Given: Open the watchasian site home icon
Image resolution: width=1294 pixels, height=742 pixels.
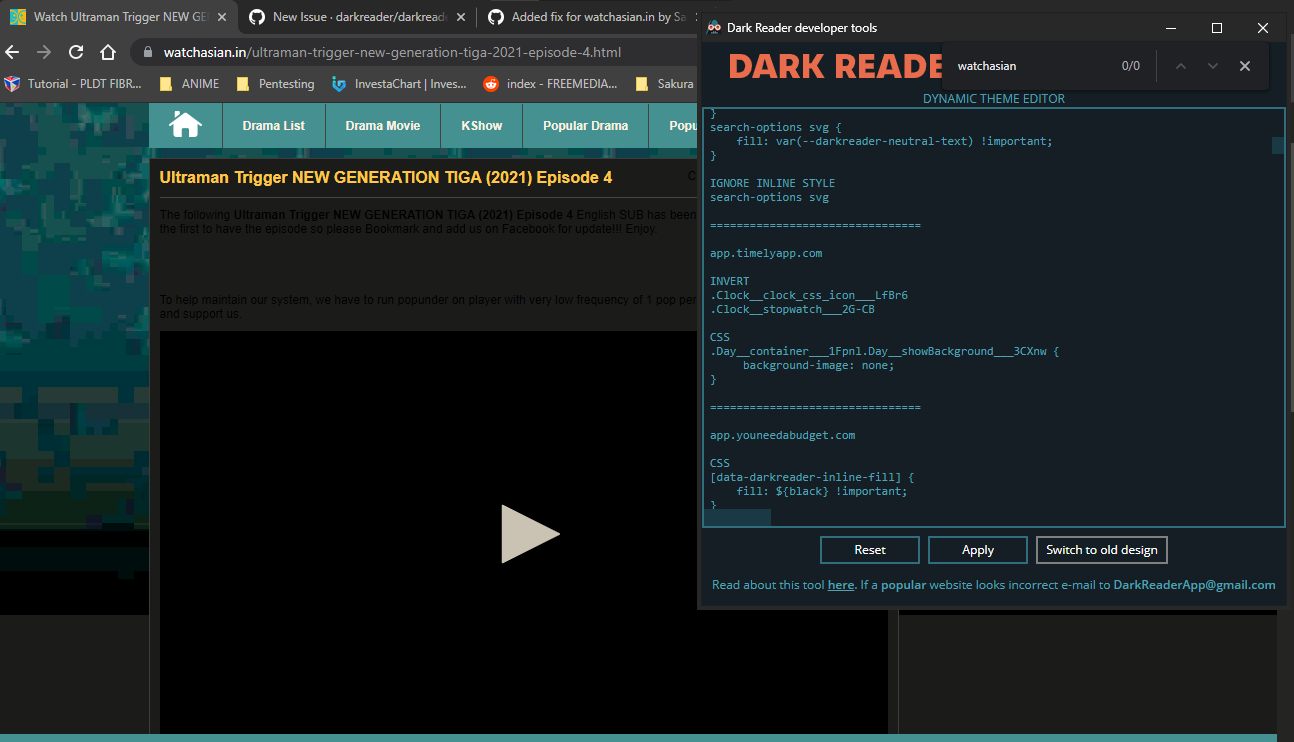Looking at the screenshot, I should [186, 125].
